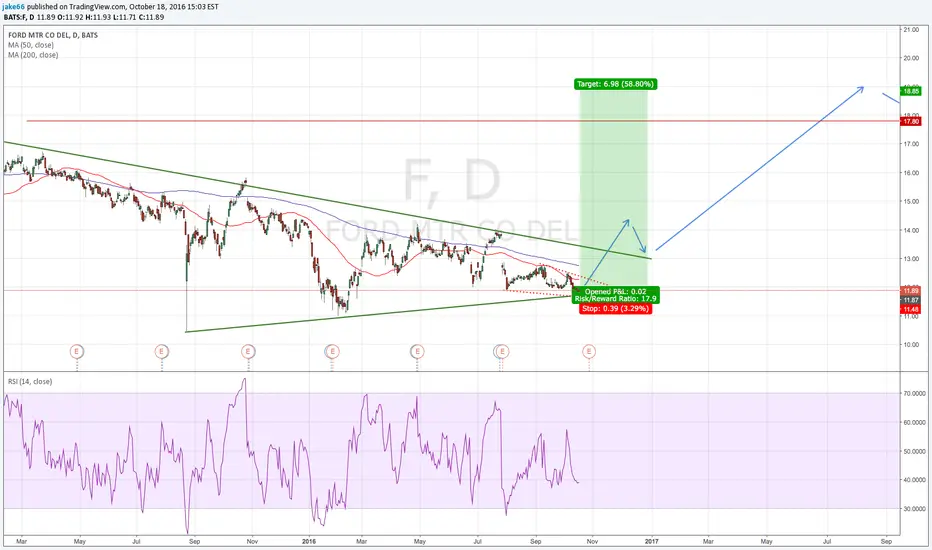932x550 pixels.
Task: Click the earnings E marker near November 2015
Action: (x=248, y=351)
